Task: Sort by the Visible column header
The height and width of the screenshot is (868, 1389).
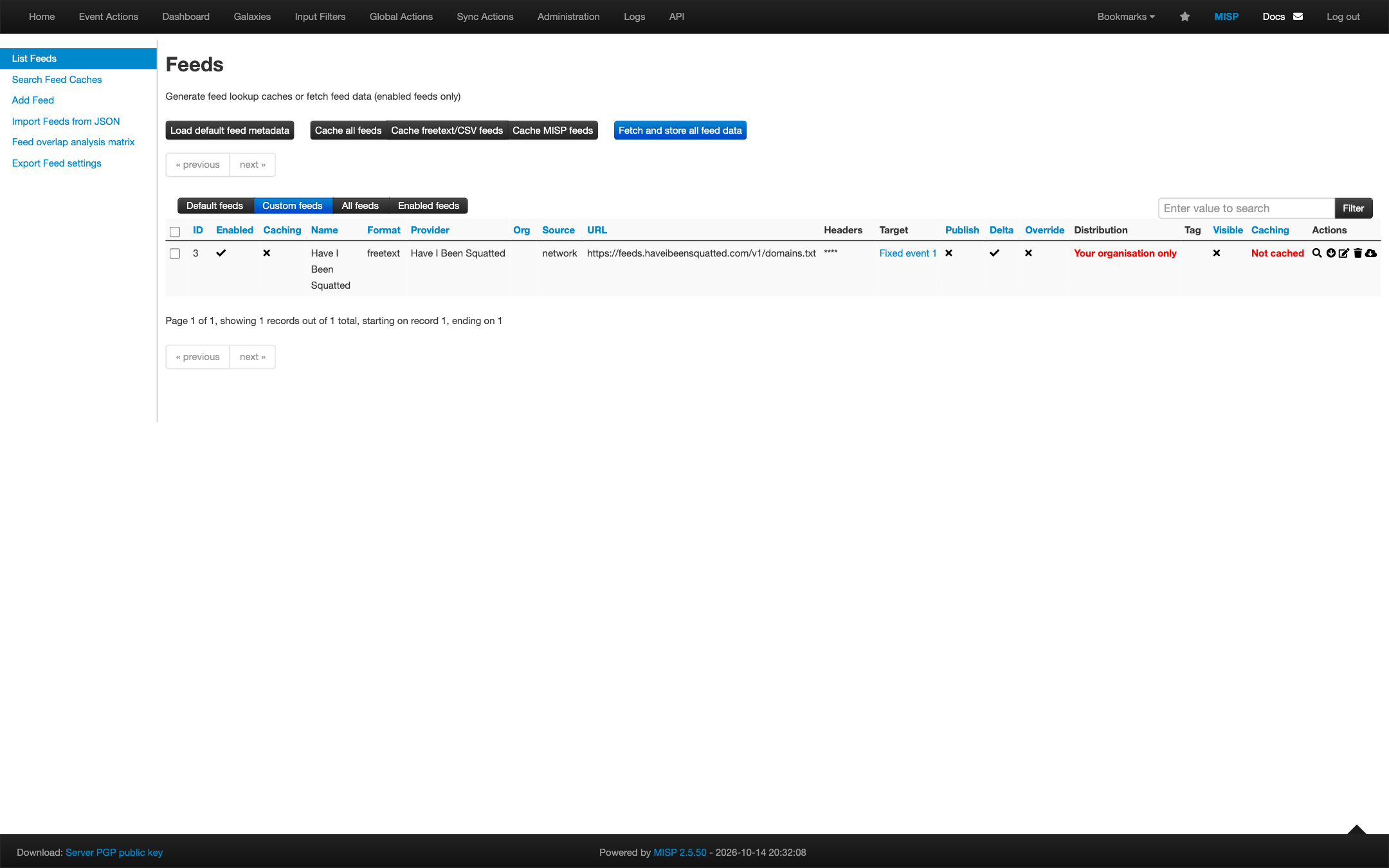Action: pos(1228,230)
